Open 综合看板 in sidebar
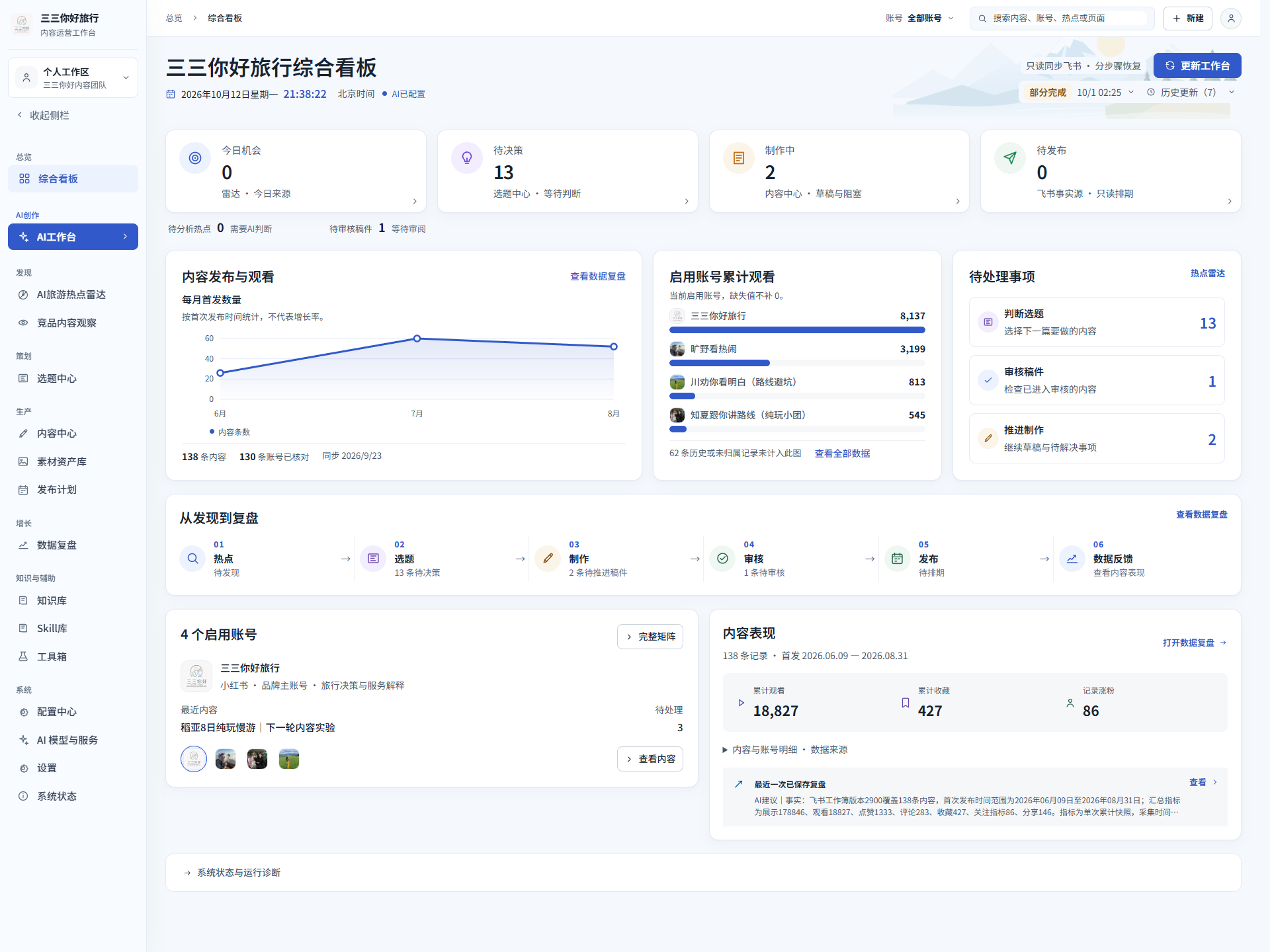This screenshot has height=952, width=1270. [73, 179]
